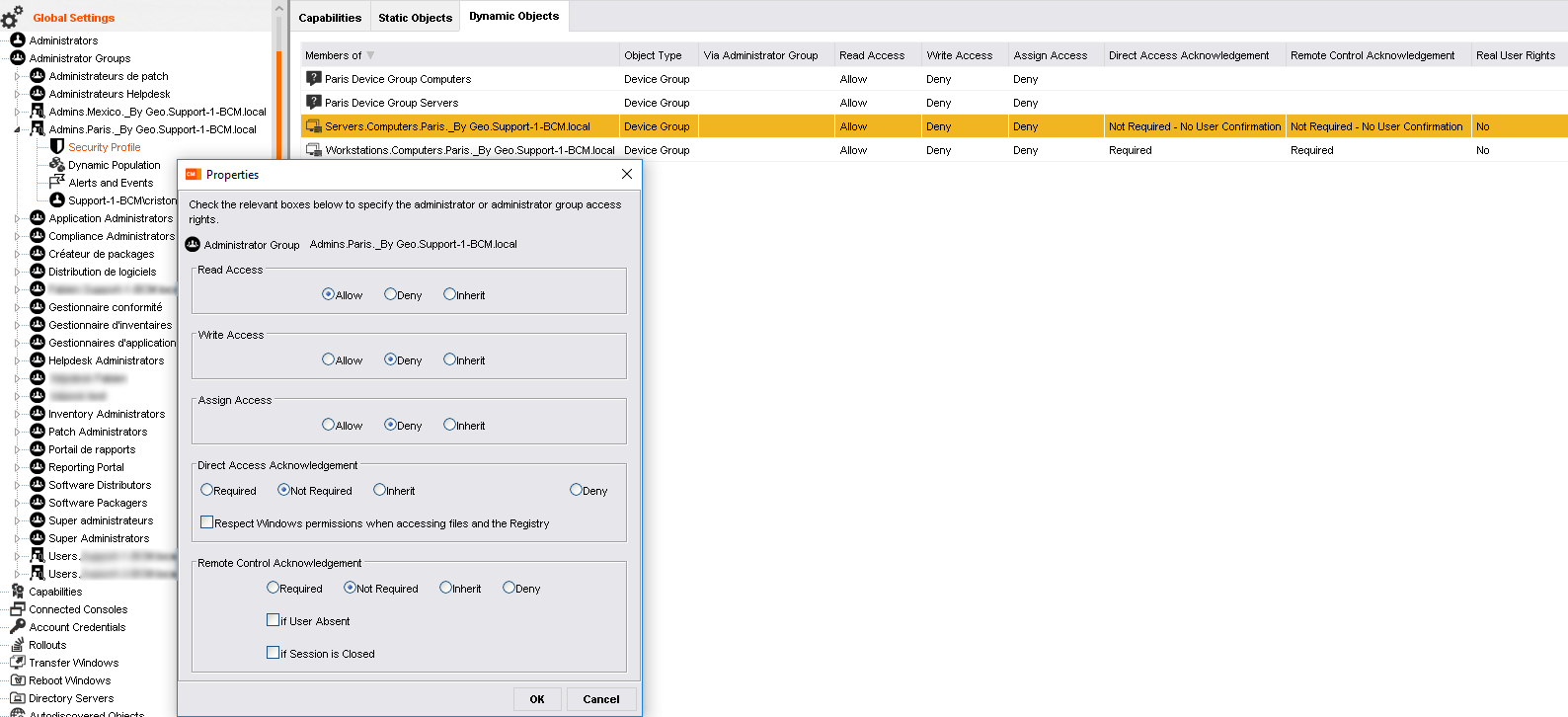This screenshot has height=717, width=1568.
Task: Click the Remote Control Acknowledgement column header
Action: click(1378, 55)
